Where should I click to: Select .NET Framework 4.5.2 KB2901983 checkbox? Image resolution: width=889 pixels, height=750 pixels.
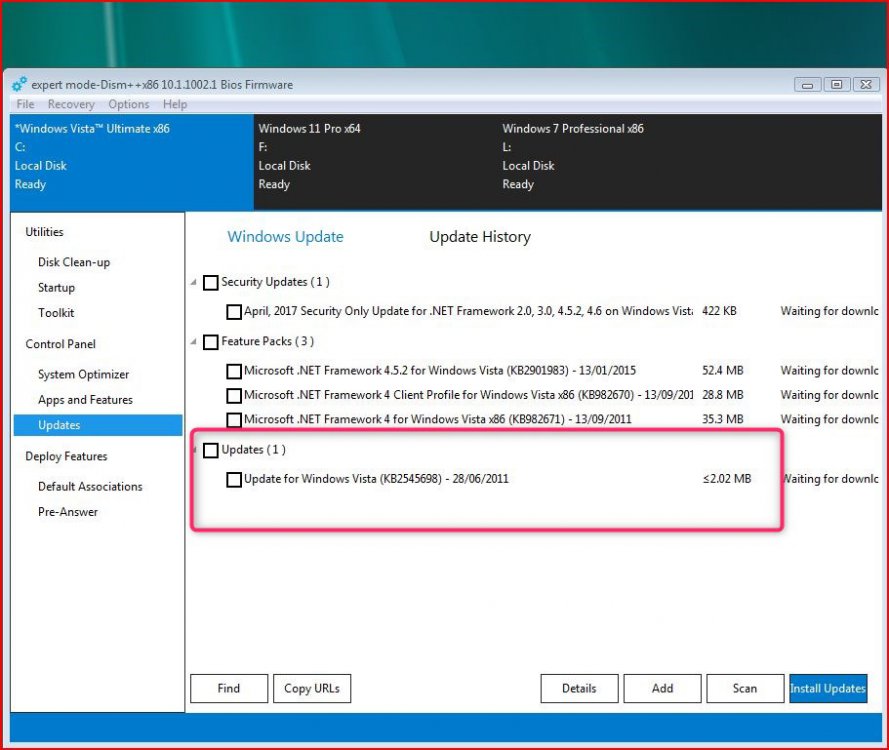234,371
